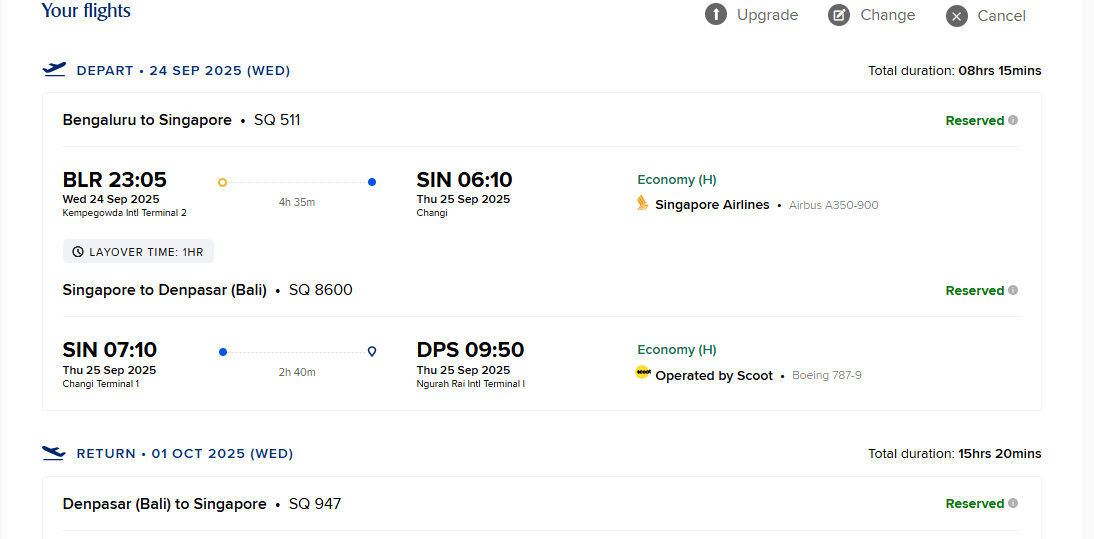Click the Upgrade arrow icon
This screenshot has width=1094, height=539.
click(x=716, y=15)
